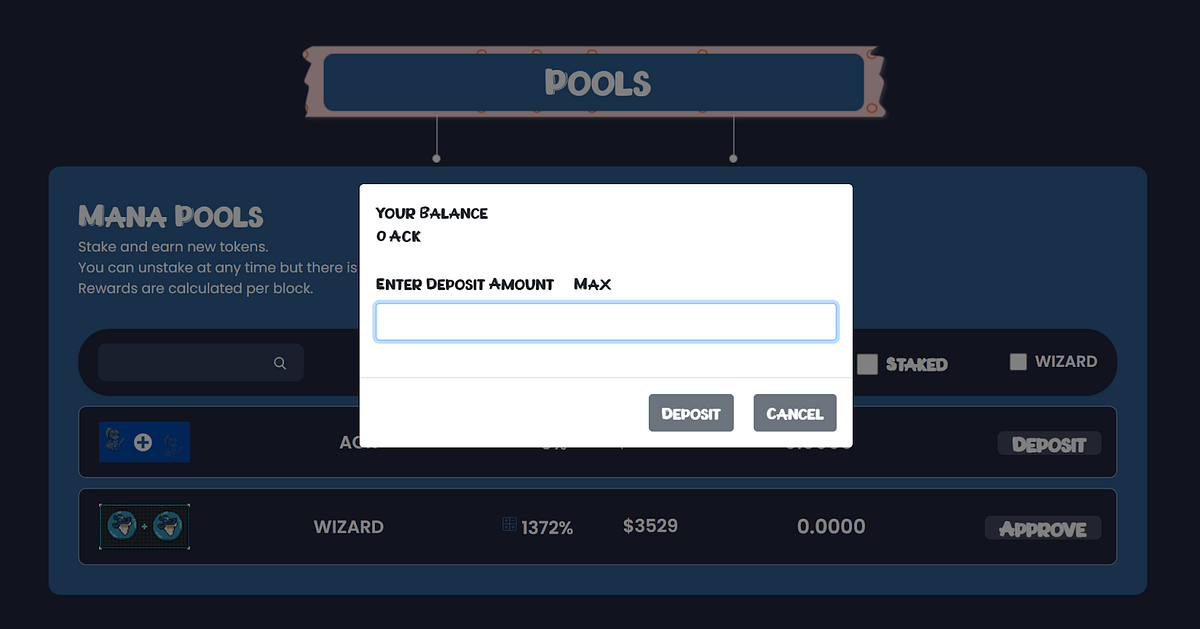The width and height of the screenshot is (1200, 629).
Task: Click the left connector dot below the Pools banner
Action: (437, 157)
